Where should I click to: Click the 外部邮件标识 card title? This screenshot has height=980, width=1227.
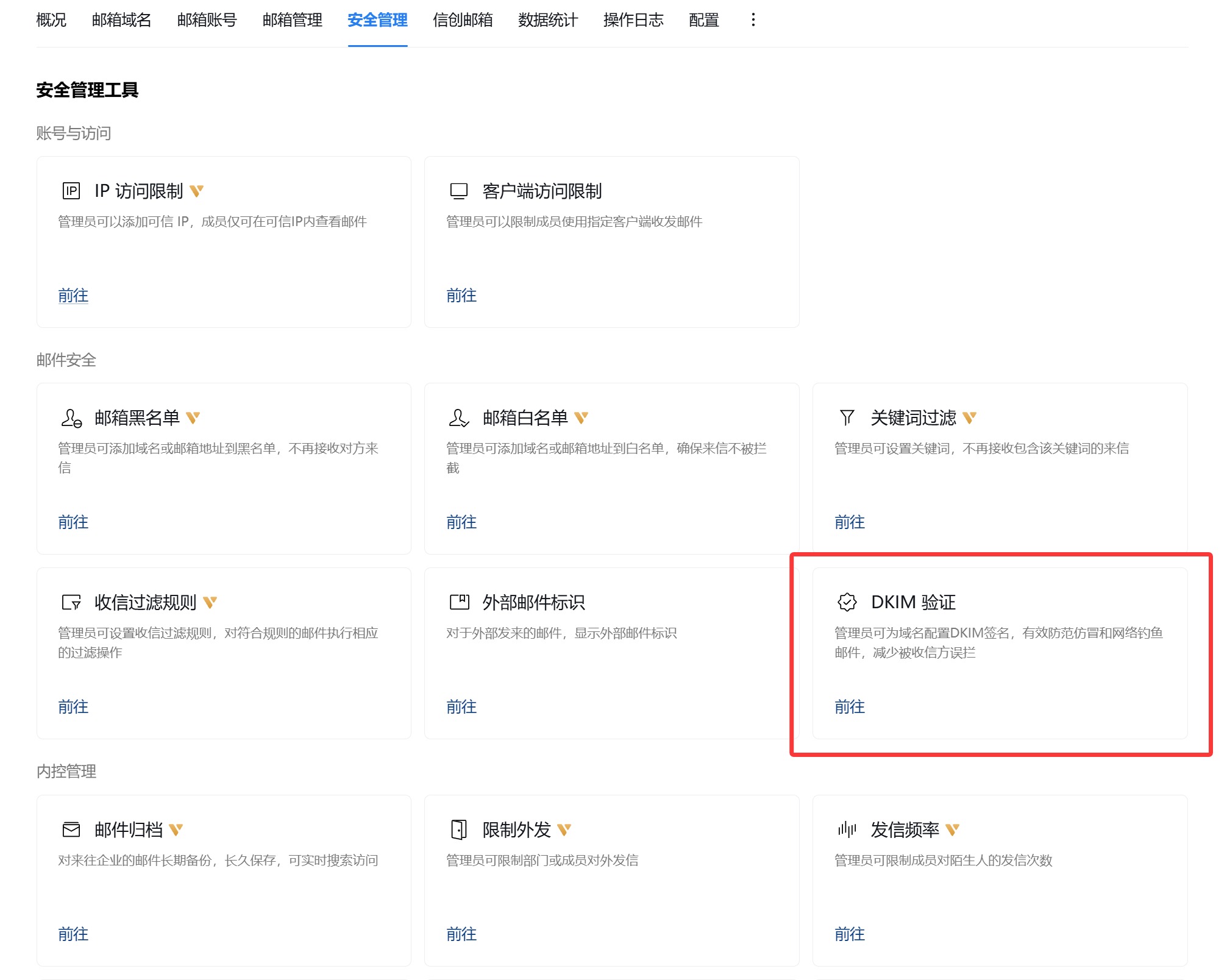[x=533, y=602]
